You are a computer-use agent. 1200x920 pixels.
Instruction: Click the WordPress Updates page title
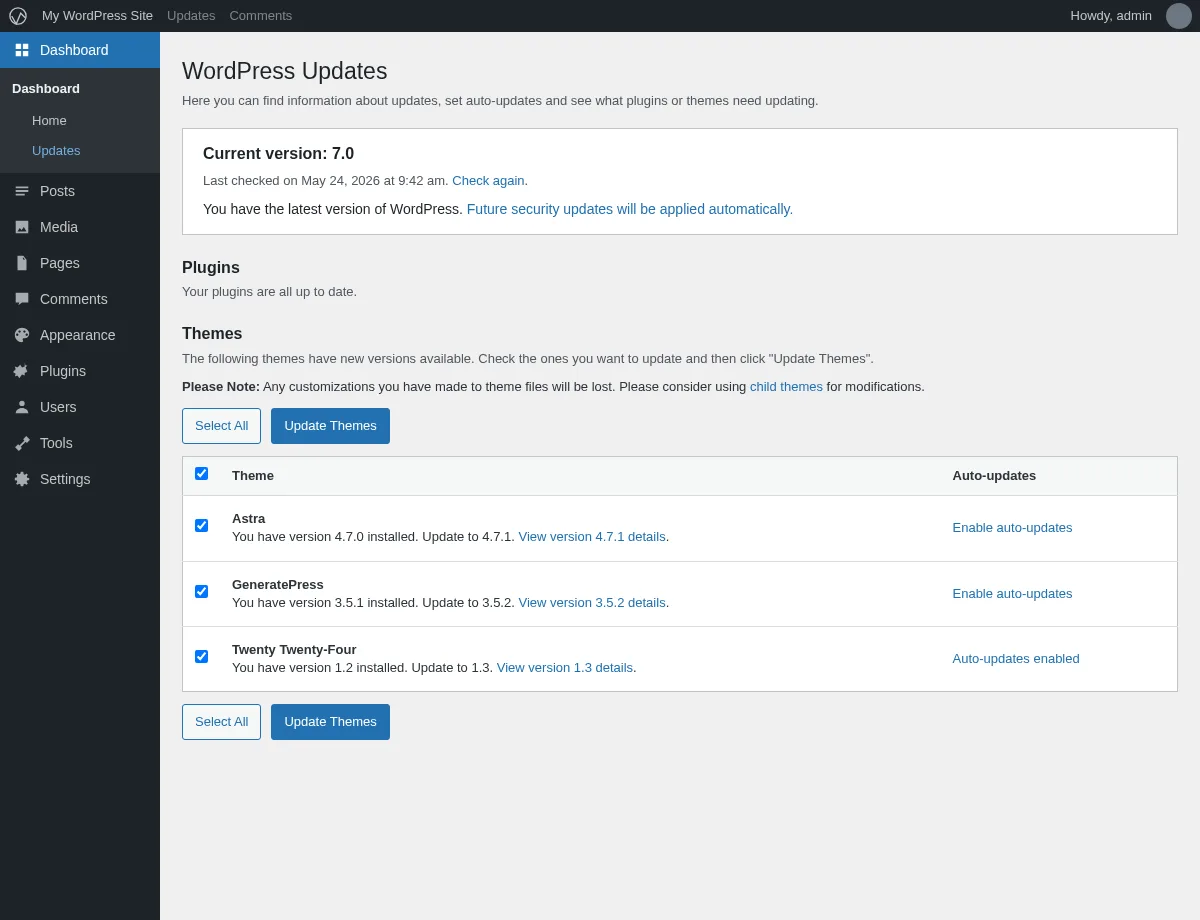click(x=285, y=71)
